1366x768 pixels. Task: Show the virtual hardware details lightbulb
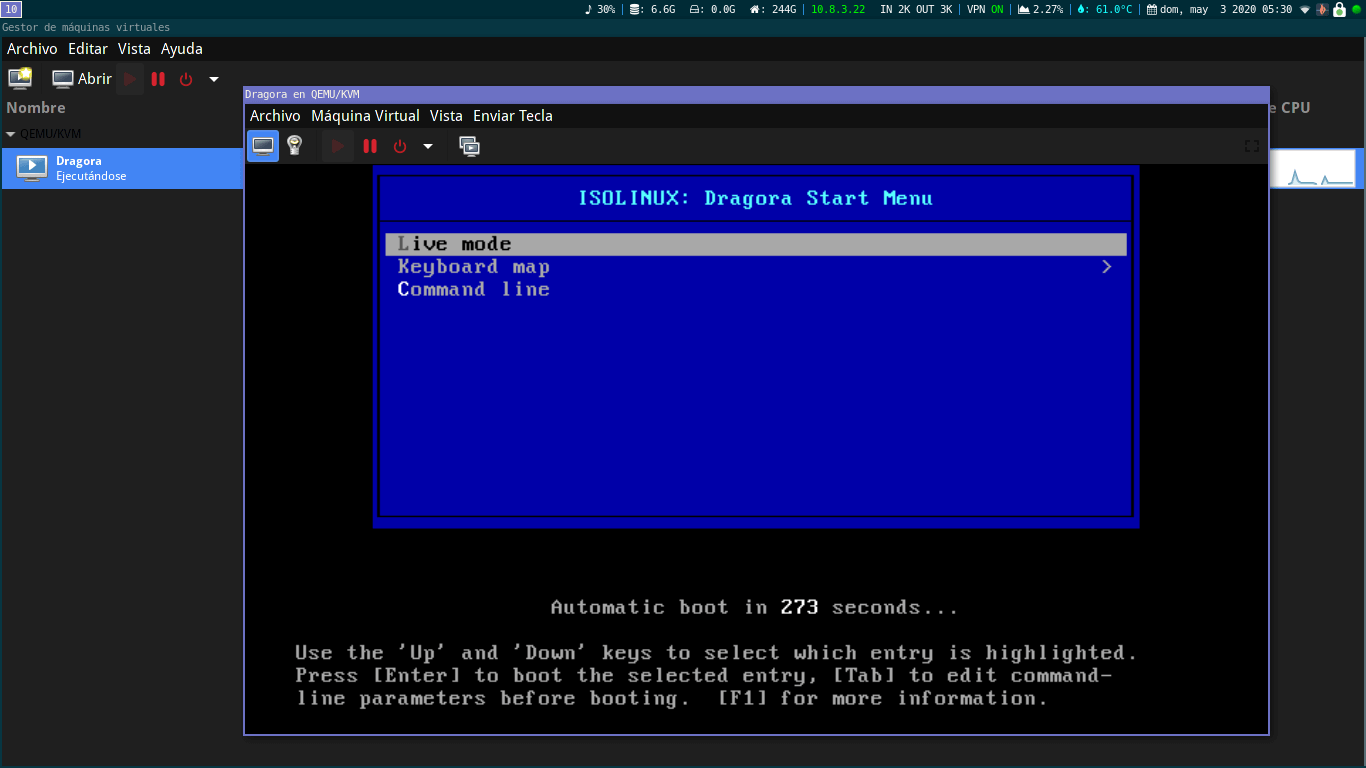pyautogui.click(x=294, y=146)
